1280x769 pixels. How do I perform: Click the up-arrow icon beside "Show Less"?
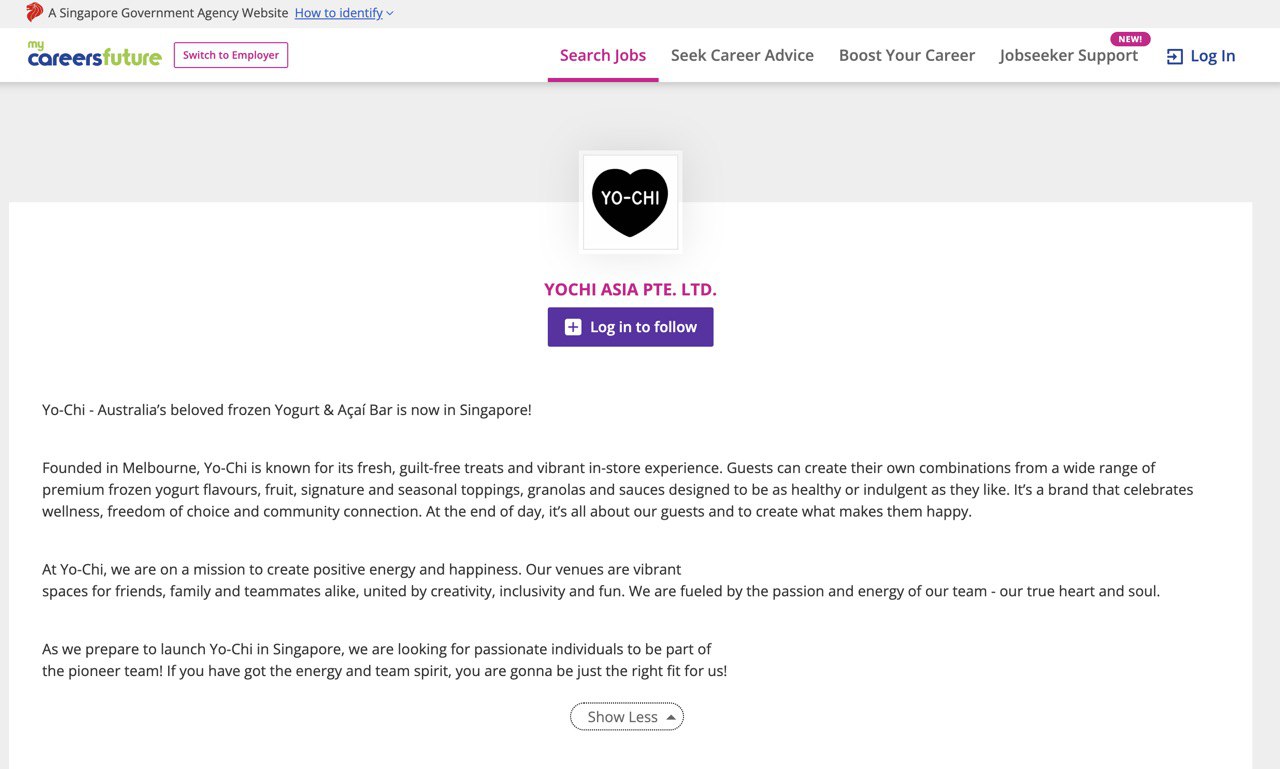click(x=671, y=717)
